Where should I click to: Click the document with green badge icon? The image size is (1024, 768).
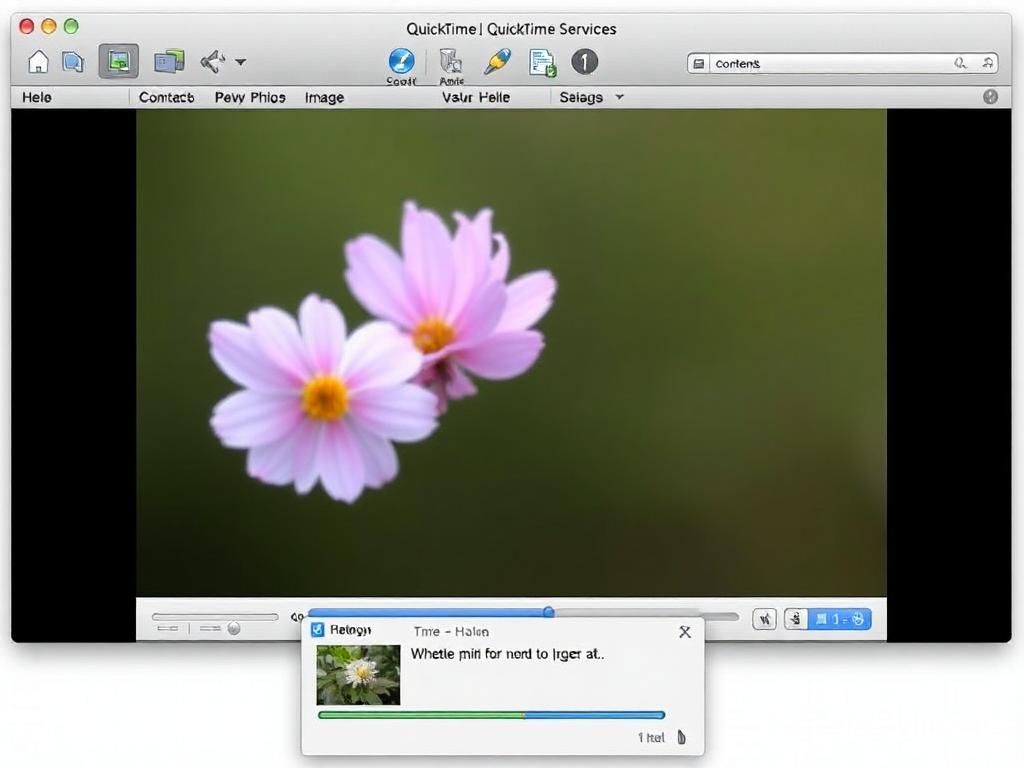pos(542,63)
